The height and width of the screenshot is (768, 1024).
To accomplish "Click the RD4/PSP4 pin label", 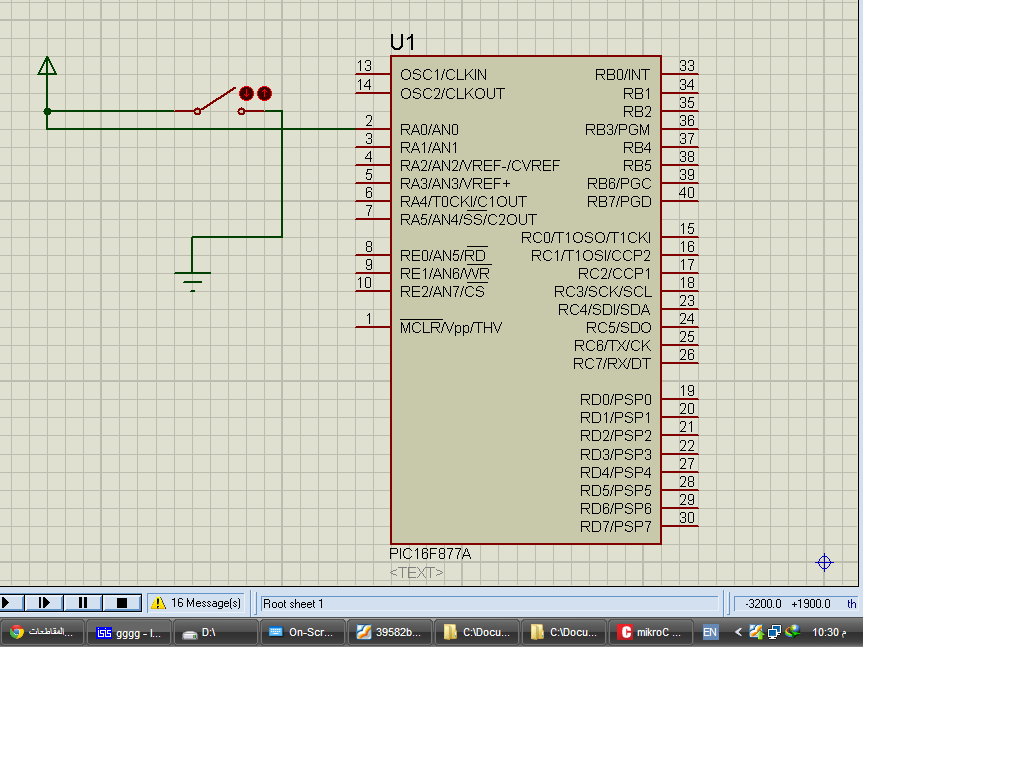I will pos(616,472).
